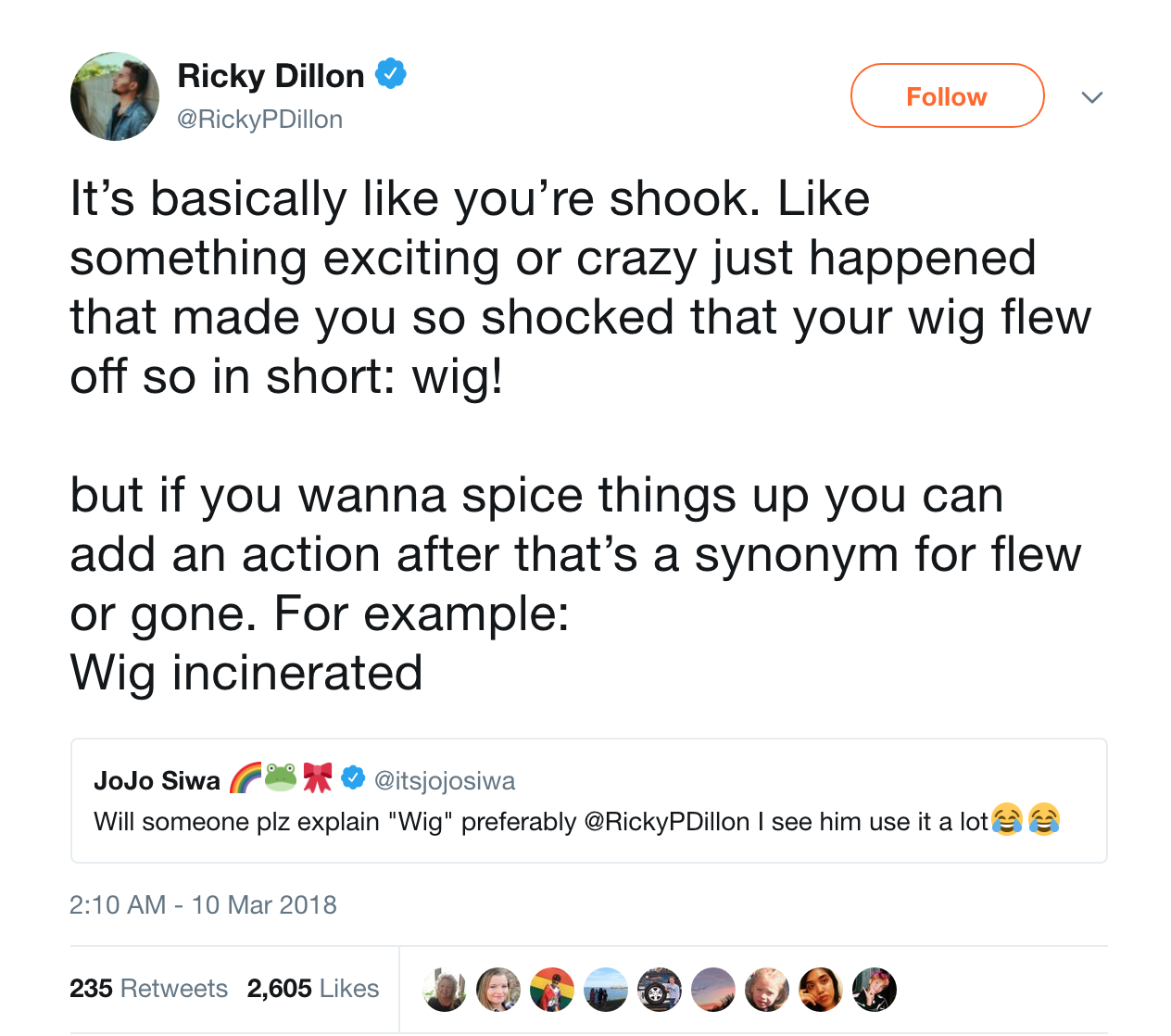Open Ricky Dillon display name link

[271, 76]
